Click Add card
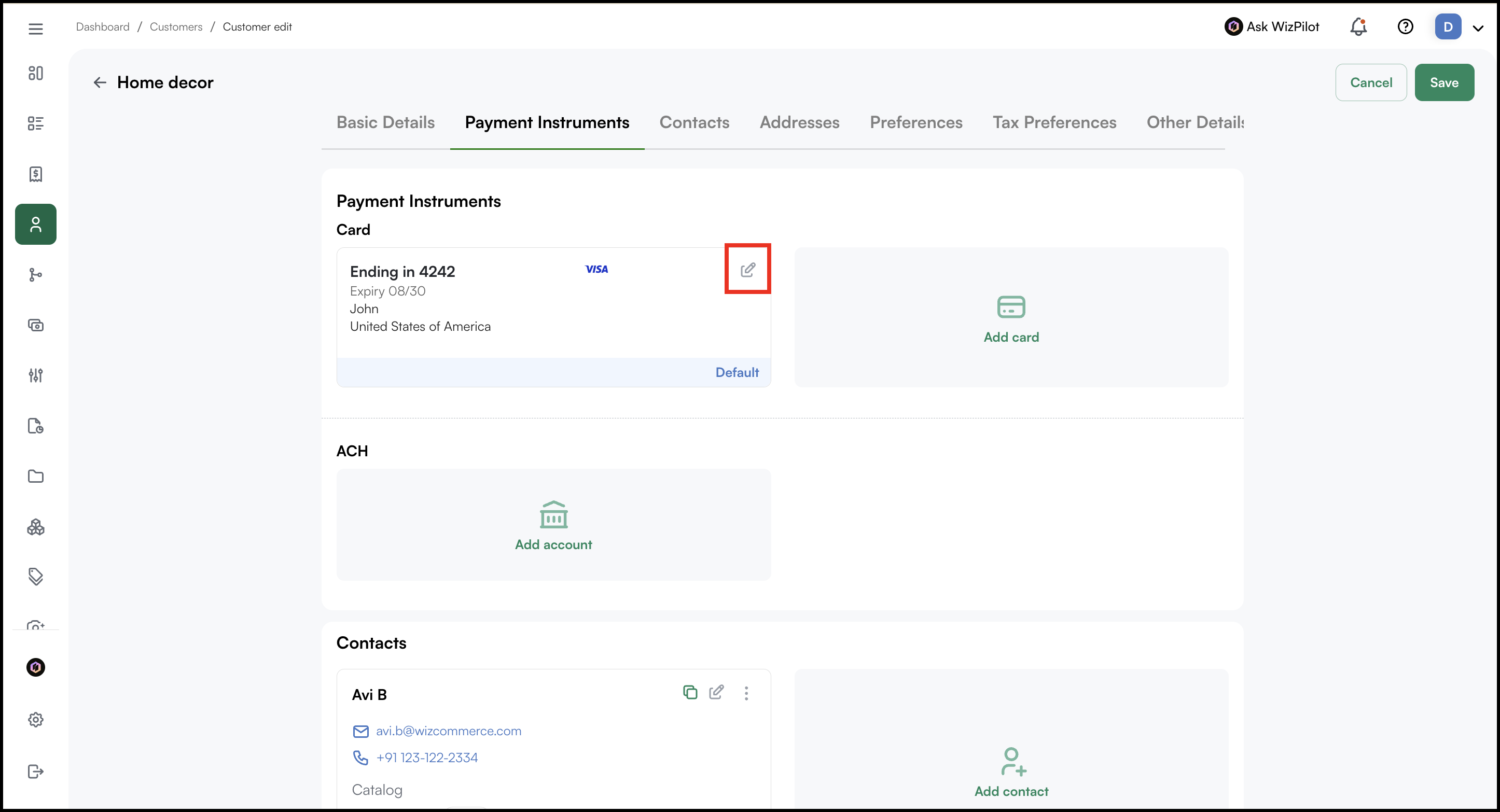The height and width of the screenshot is (812, 1500). (1011, 317)
